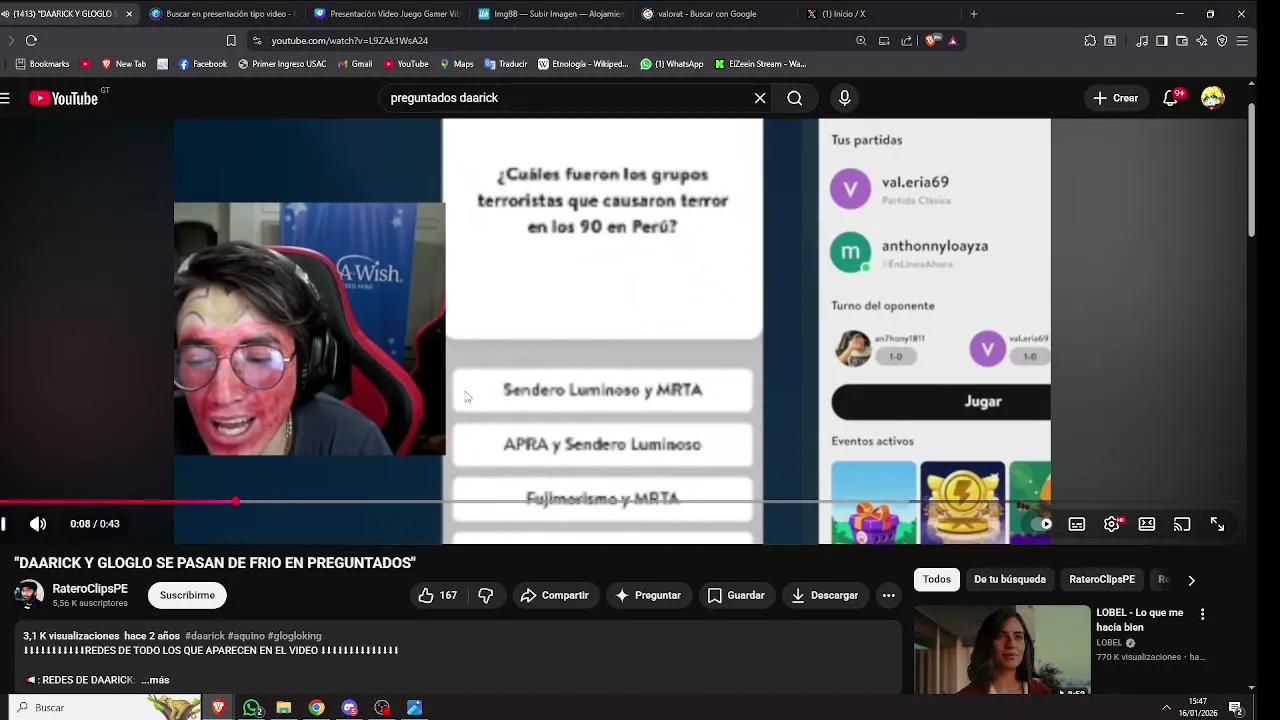Switch to valorat Google search tab
1280x720 pixels.
[x=714, y=14]
